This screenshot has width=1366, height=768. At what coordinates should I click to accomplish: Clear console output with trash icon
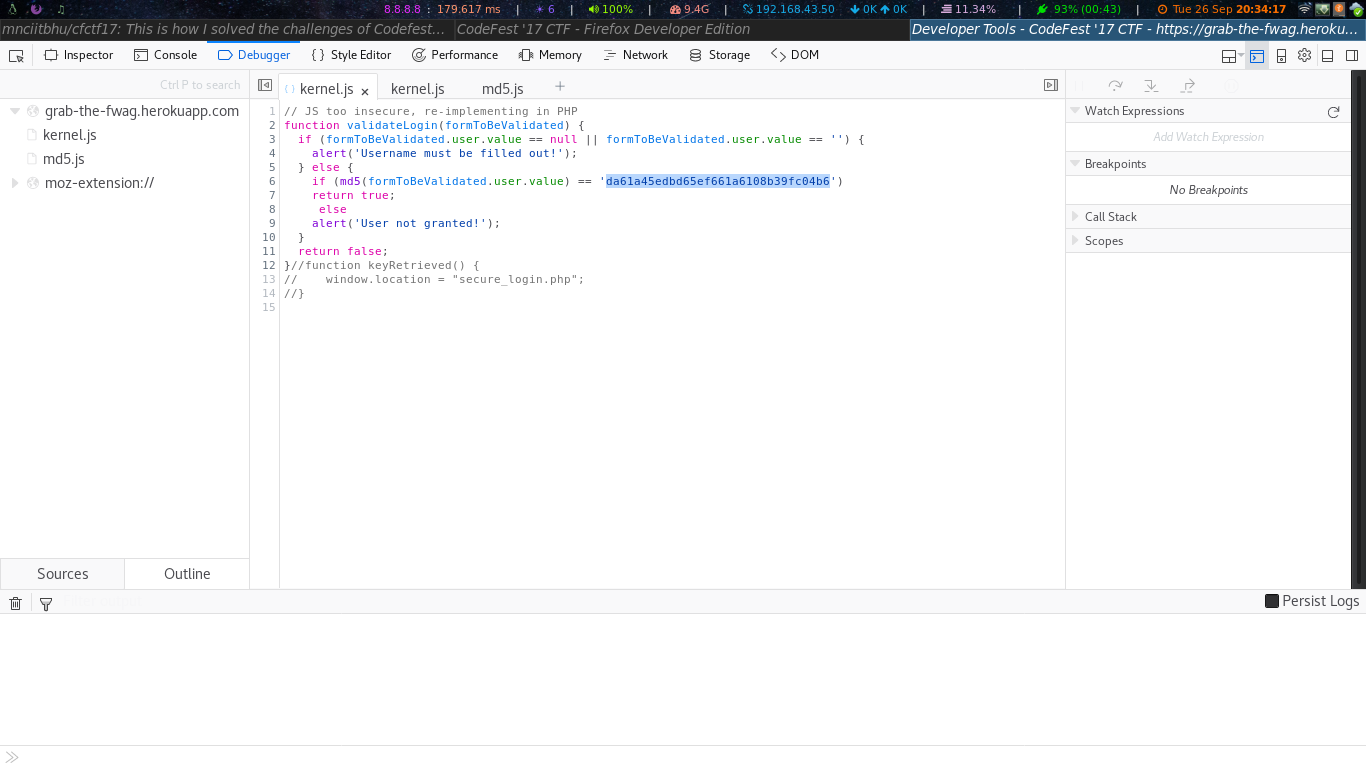[16, 603]
